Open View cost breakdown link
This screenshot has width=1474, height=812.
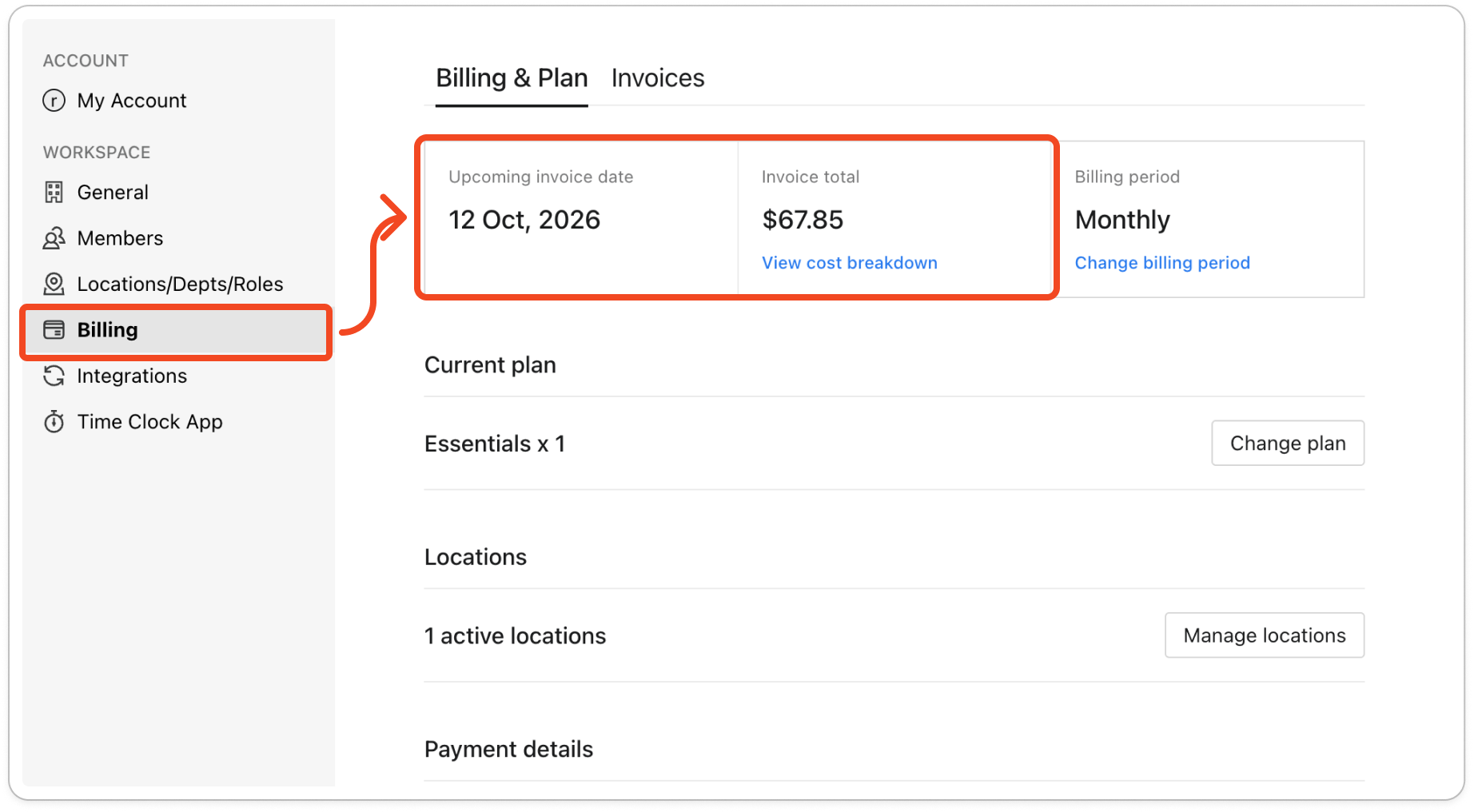[849, 263]
